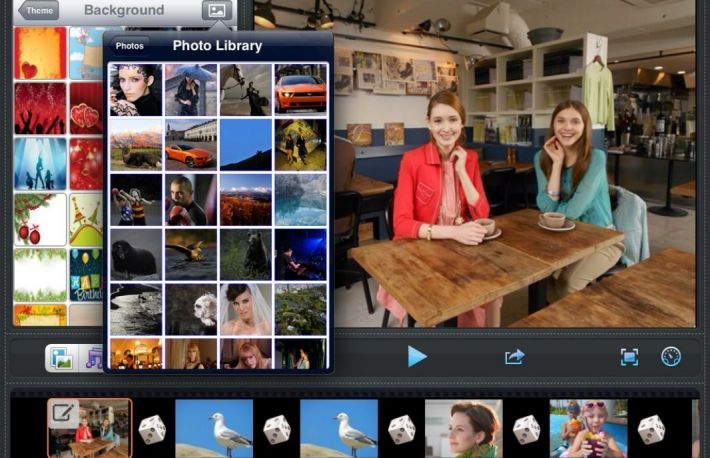Select the smiling woman slide in timeline
The image size is (710, 458).
pyautogui.click(x=463, y=429)
